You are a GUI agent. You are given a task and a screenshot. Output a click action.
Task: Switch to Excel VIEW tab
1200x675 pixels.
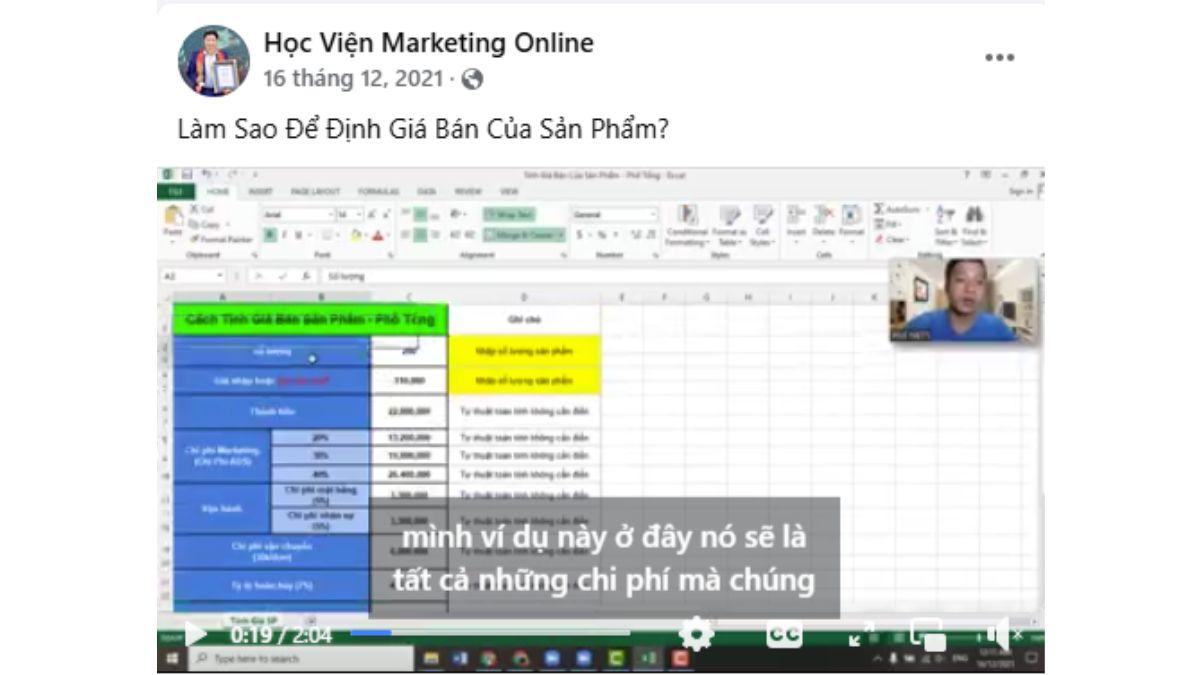tap(509, 191)
